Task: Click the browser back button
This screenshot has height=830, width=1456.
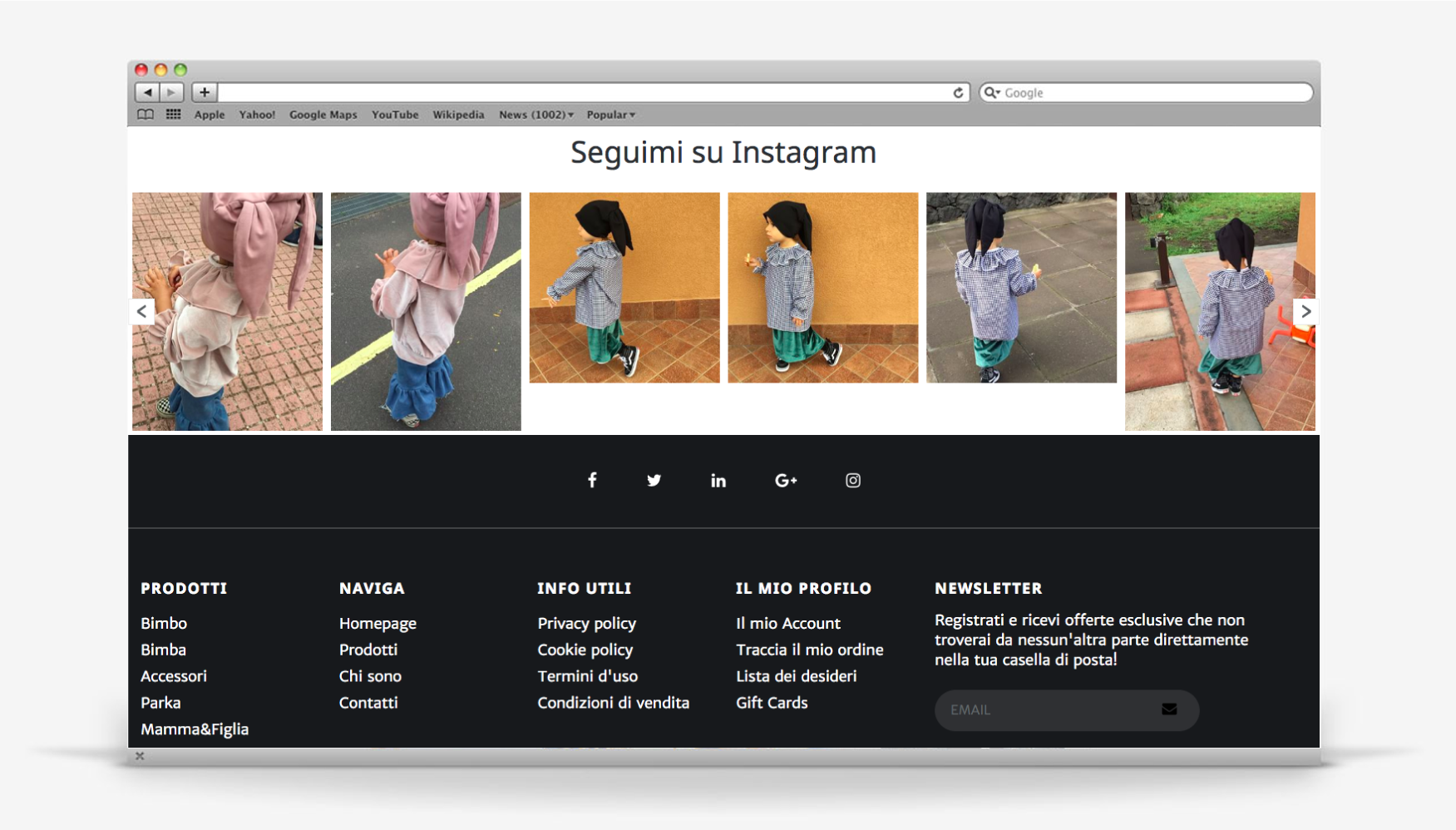Action: click(x=147, y=92)
